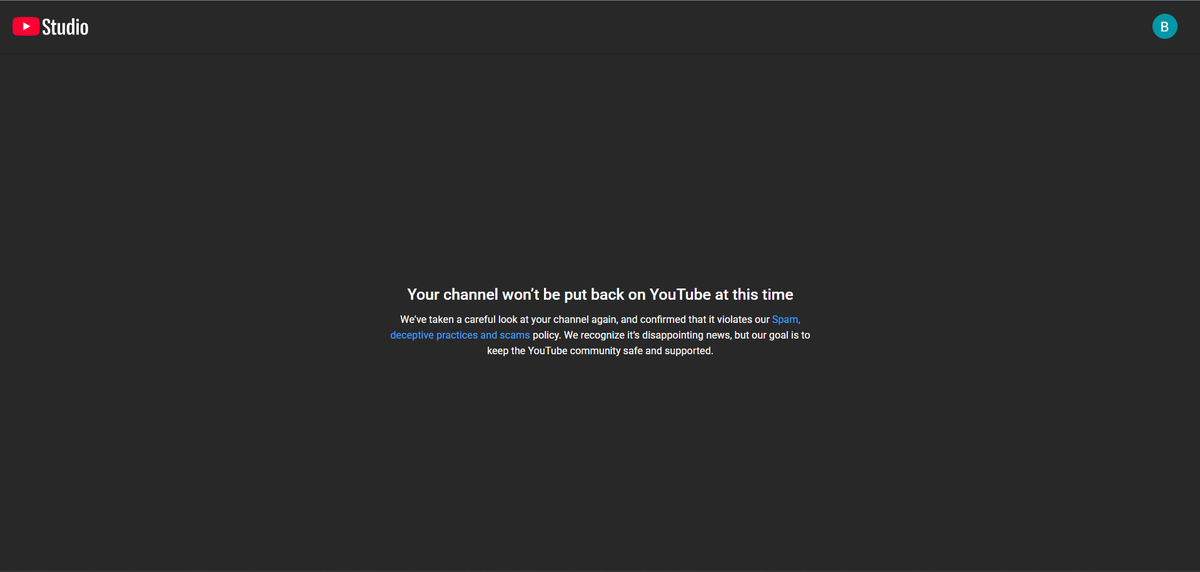Screen dimensions: 1200x572
Task: Click the YouTube Studio logo
Action: pos(50,27)
